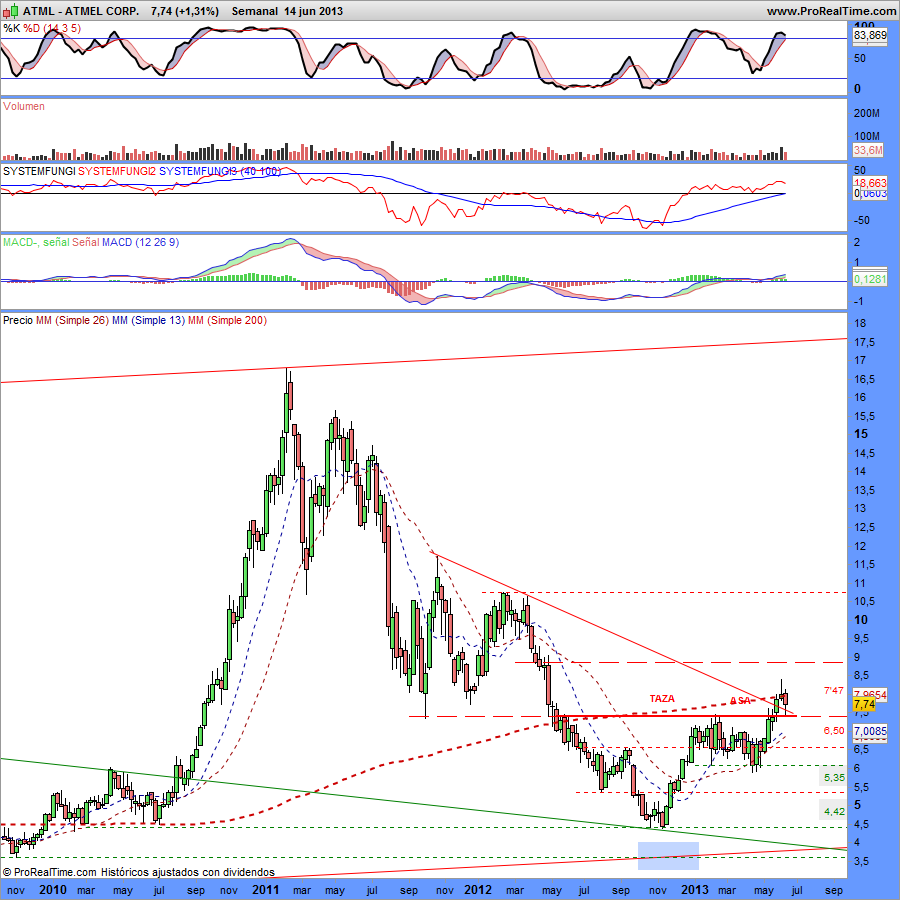The image size is (900, 900).
Task: Click the 7'47 price annotation
Action: 833,690
